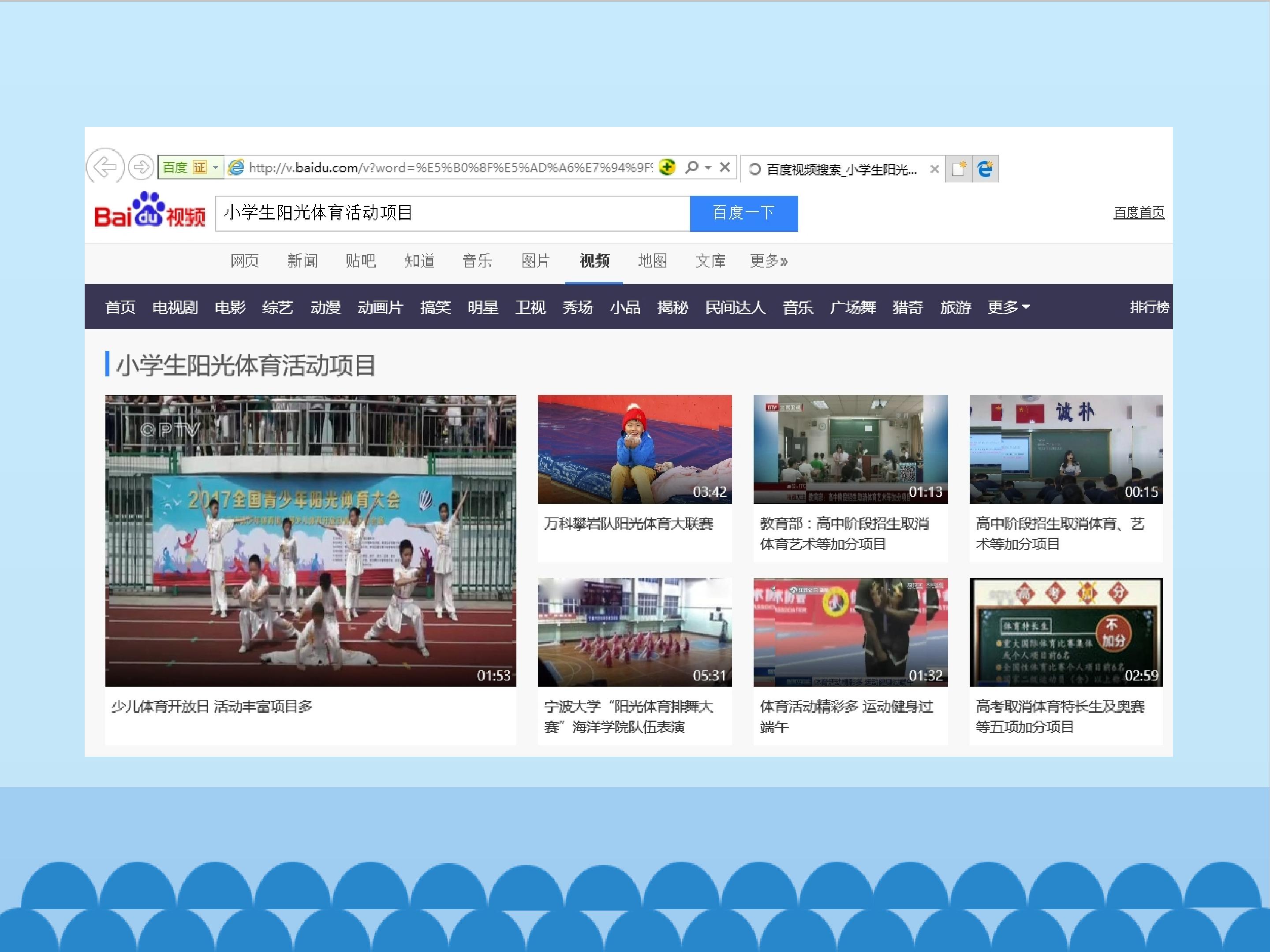The width and height of the screenshot is (1270, 952).
Task: Click the browser back arrow button
Action: coord(105,167)
